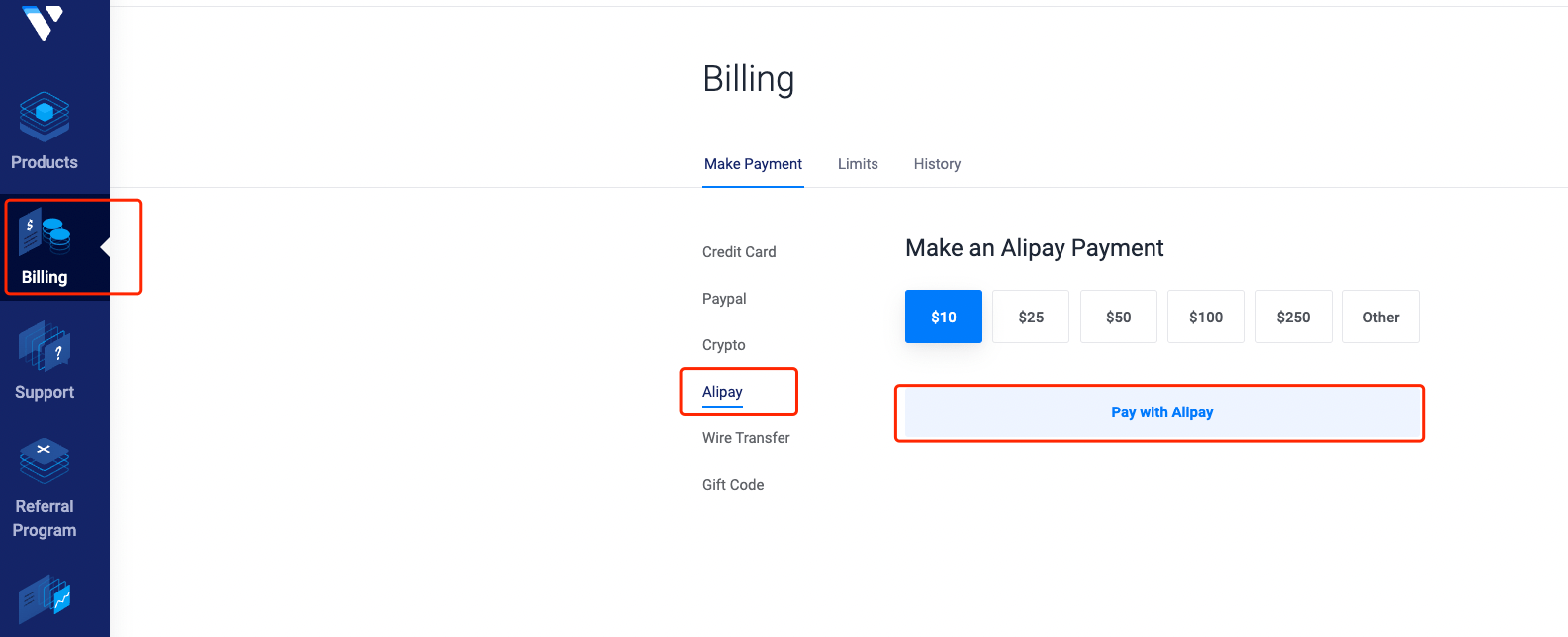Choose the $25 payment amount
The height and width of the screenshot is (637, 1568).
[1031, 317]
